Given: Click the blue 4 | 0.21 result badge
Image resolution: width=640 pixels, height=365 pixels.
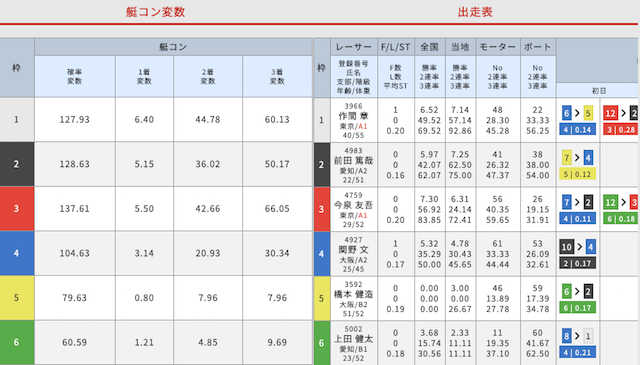Looking at the screenshot, I should [x=577, y=352].
